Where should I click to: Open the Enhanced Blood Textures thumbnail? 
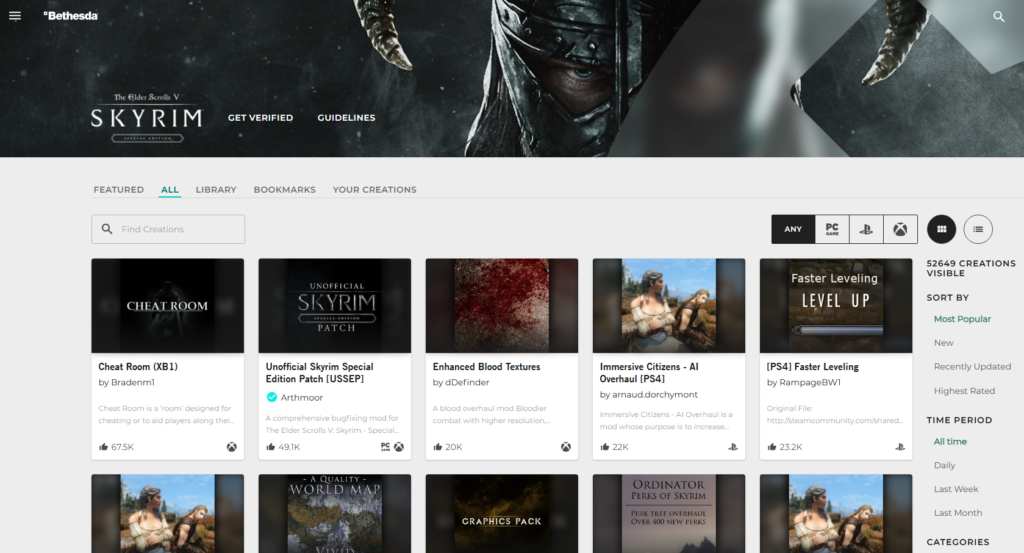(x=501, y=305)
